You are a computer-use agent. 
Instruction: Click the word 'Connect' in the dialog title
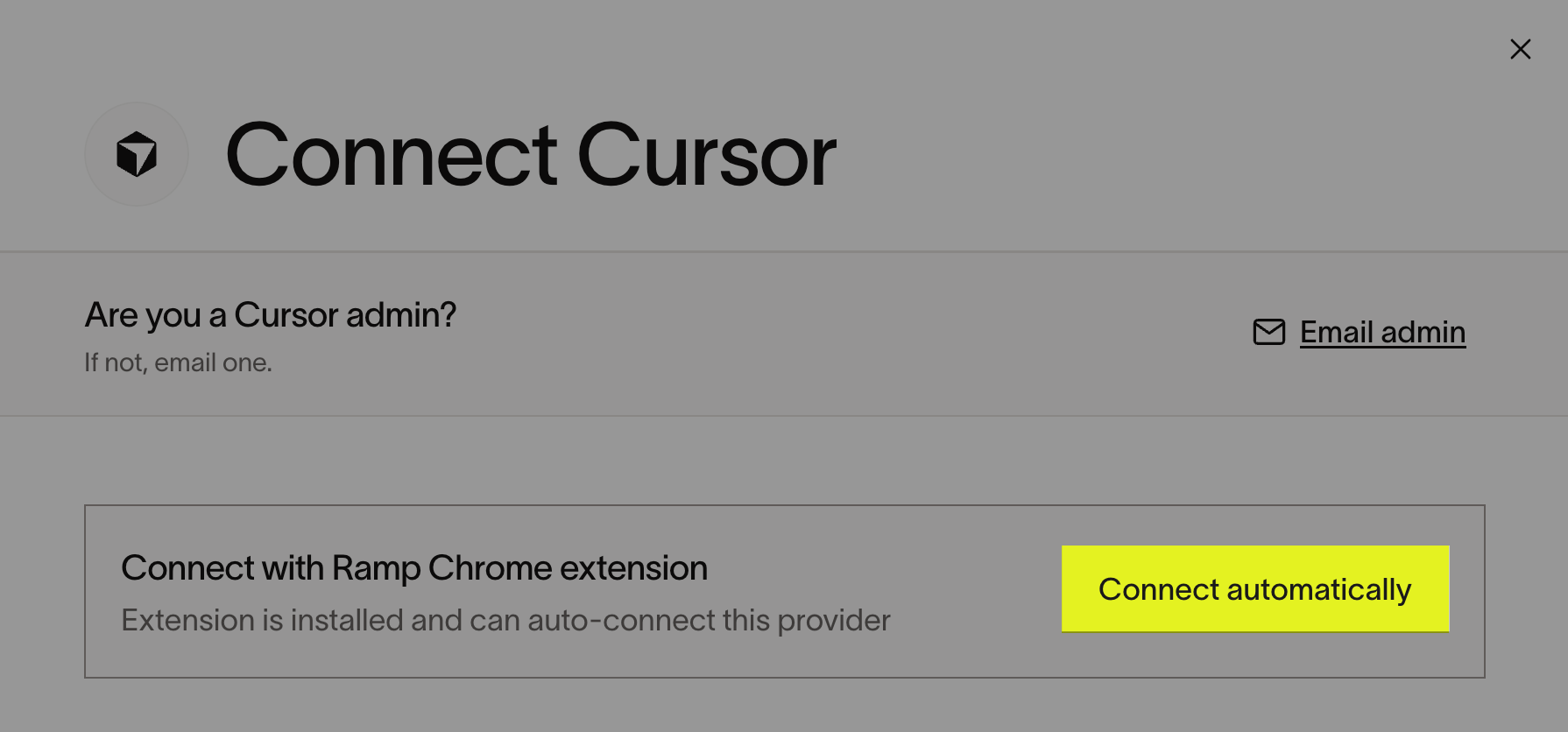(392, 156)
